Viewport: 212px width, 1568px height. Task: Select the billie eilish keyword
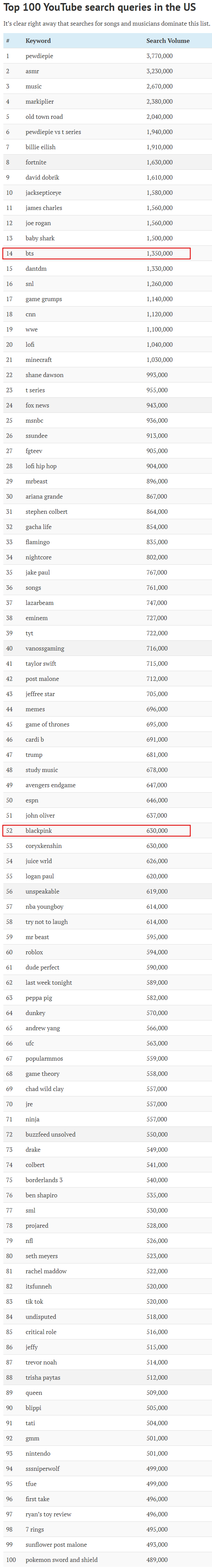[40, 147]
